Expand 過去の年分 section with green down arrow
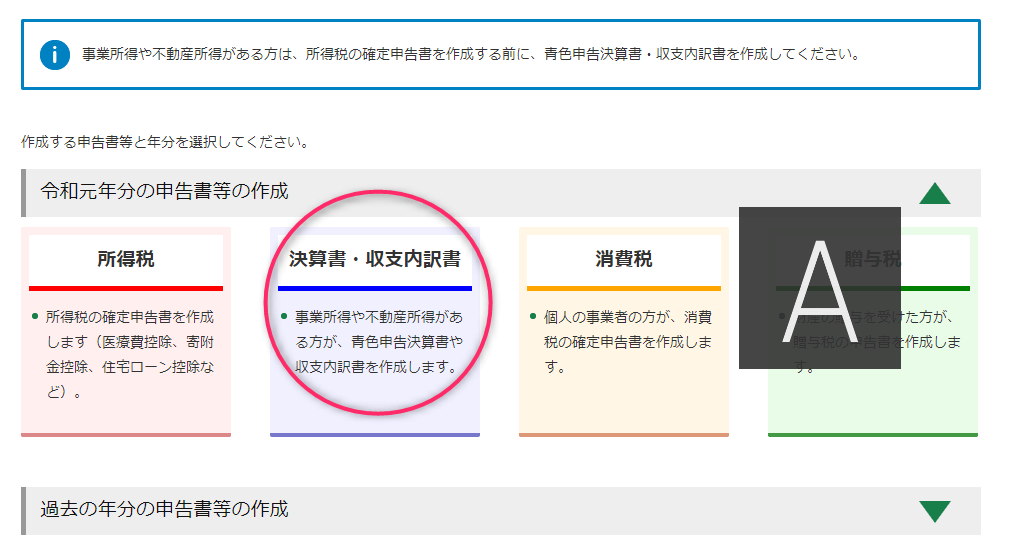Image resolution: width=1015 pixels, height=557 pixels. tap(934, 510)
